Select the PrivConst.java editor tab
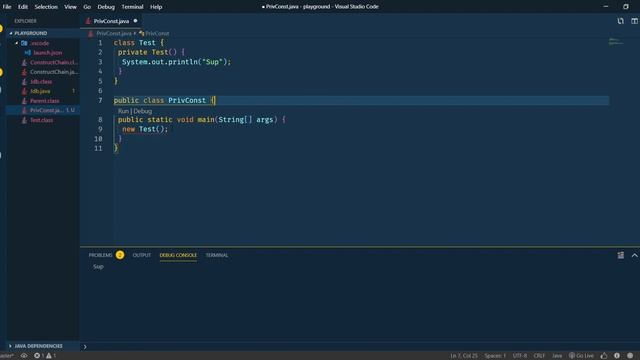640x360 pixels. coord(111,21)
